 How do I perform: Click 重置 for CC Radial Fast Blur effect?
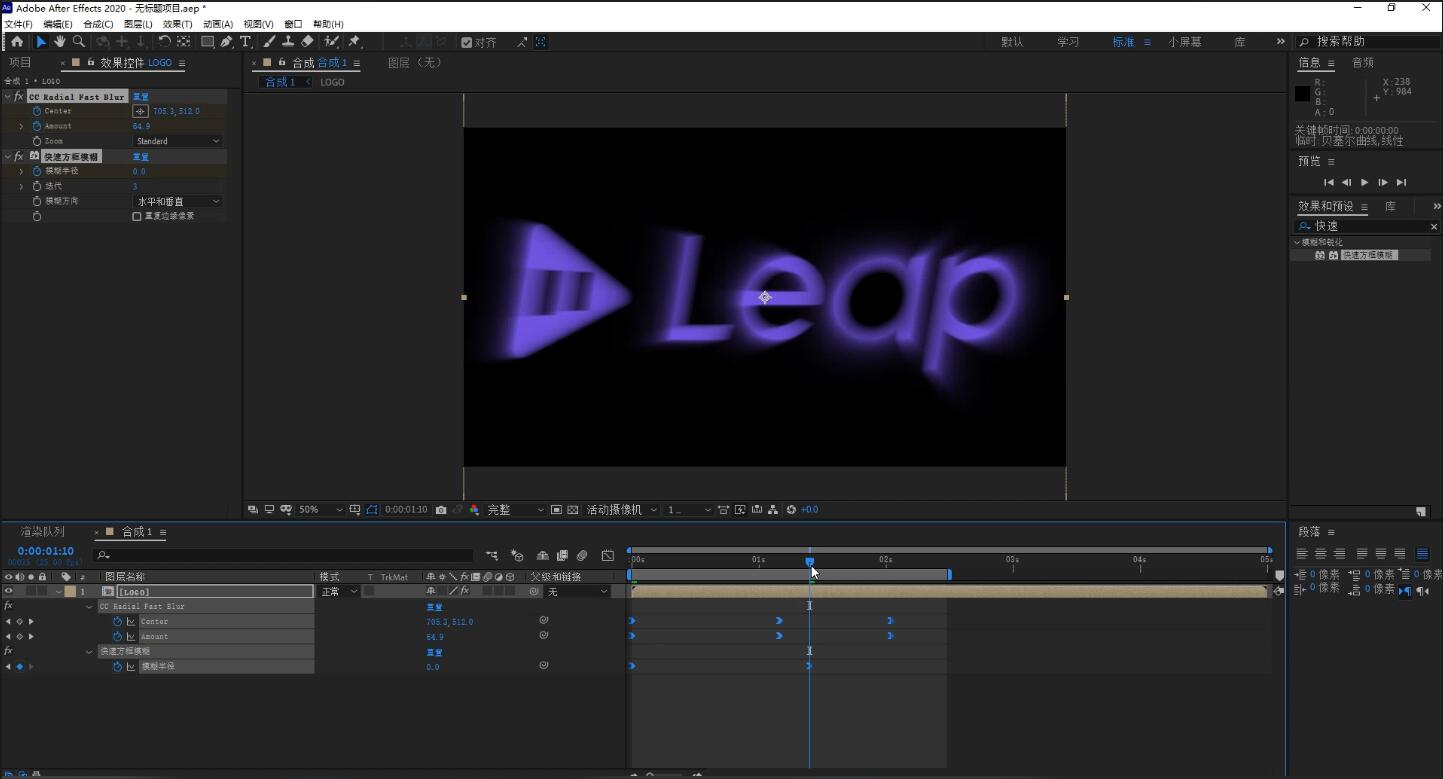coord(141,97)
